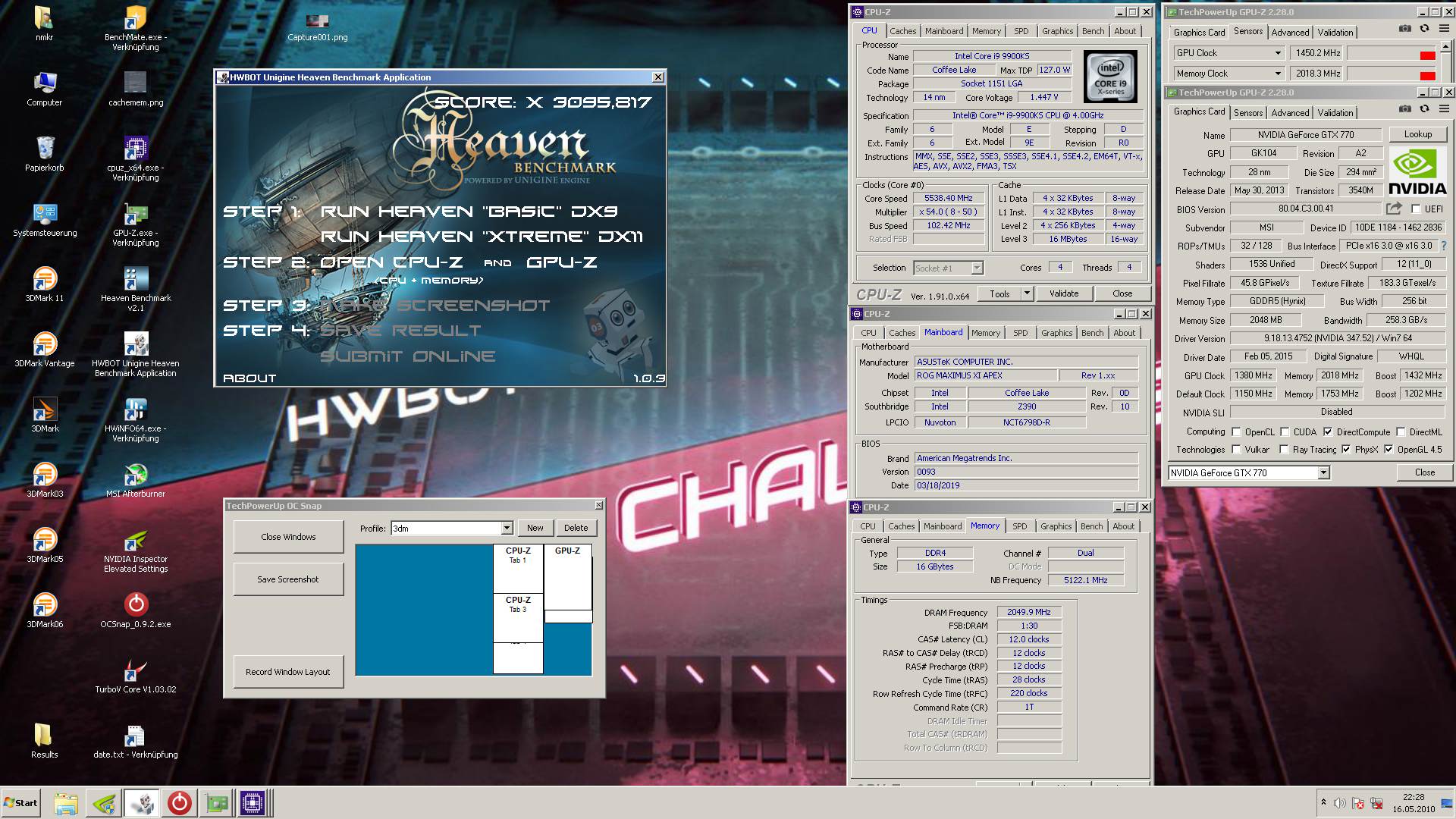1456x819 pixels.
Task: Open CPU-Z Tools dropdown arrow
Action: pos(1027,293)
